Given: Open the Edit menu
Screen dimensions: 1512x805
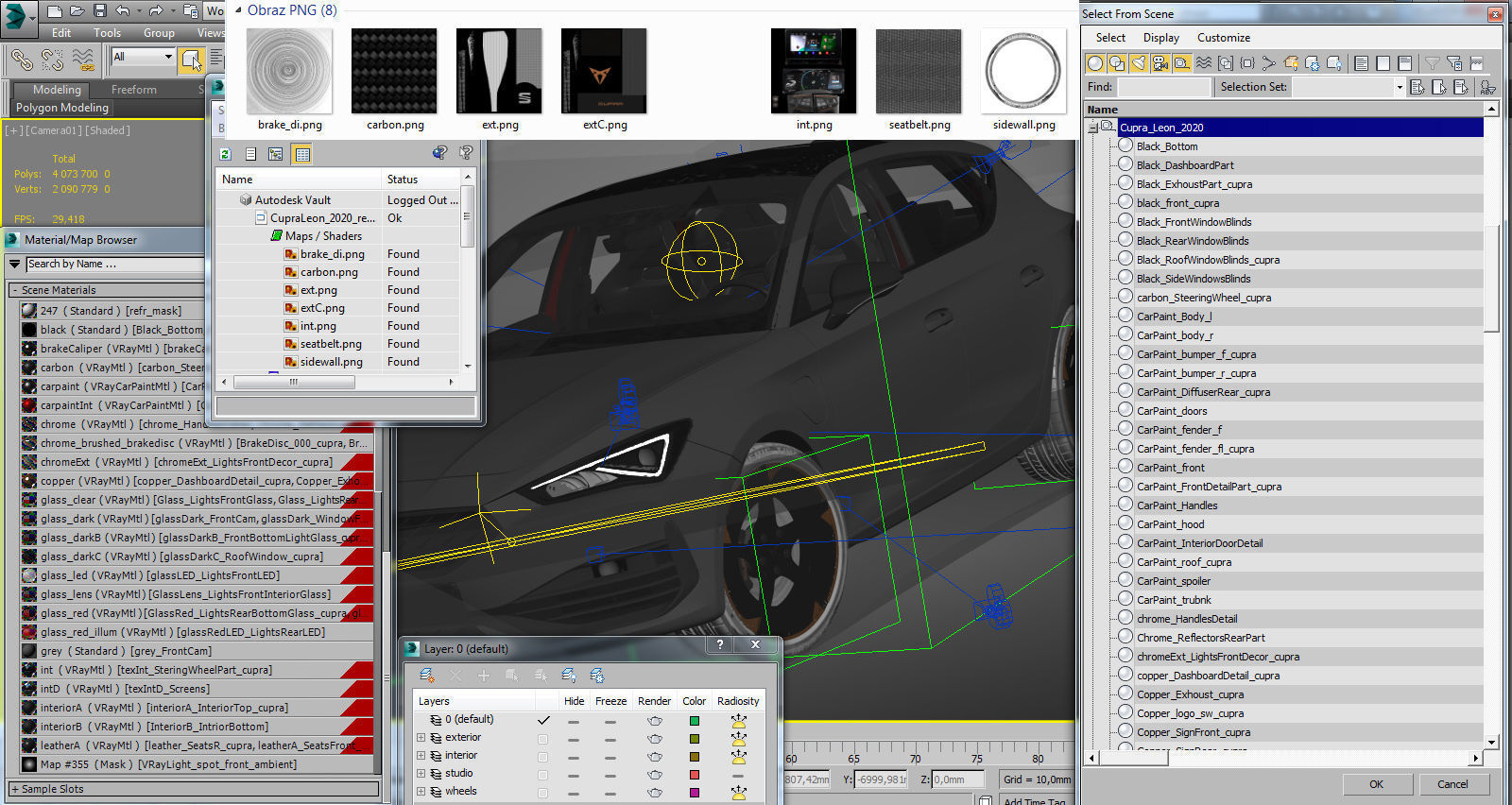Looking at the screenshot, I should pyautogui.click(x=61, y=32).
